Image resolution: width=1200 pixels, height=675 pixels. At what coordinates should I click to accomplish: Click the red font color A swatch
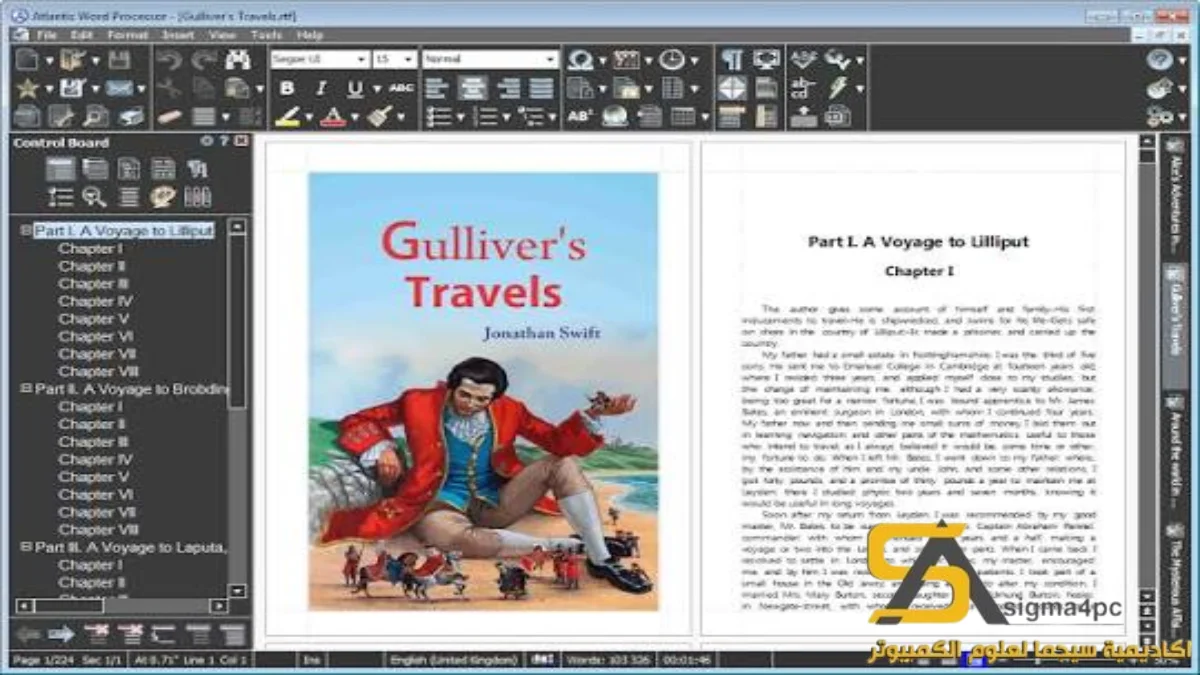coord(333,116)
